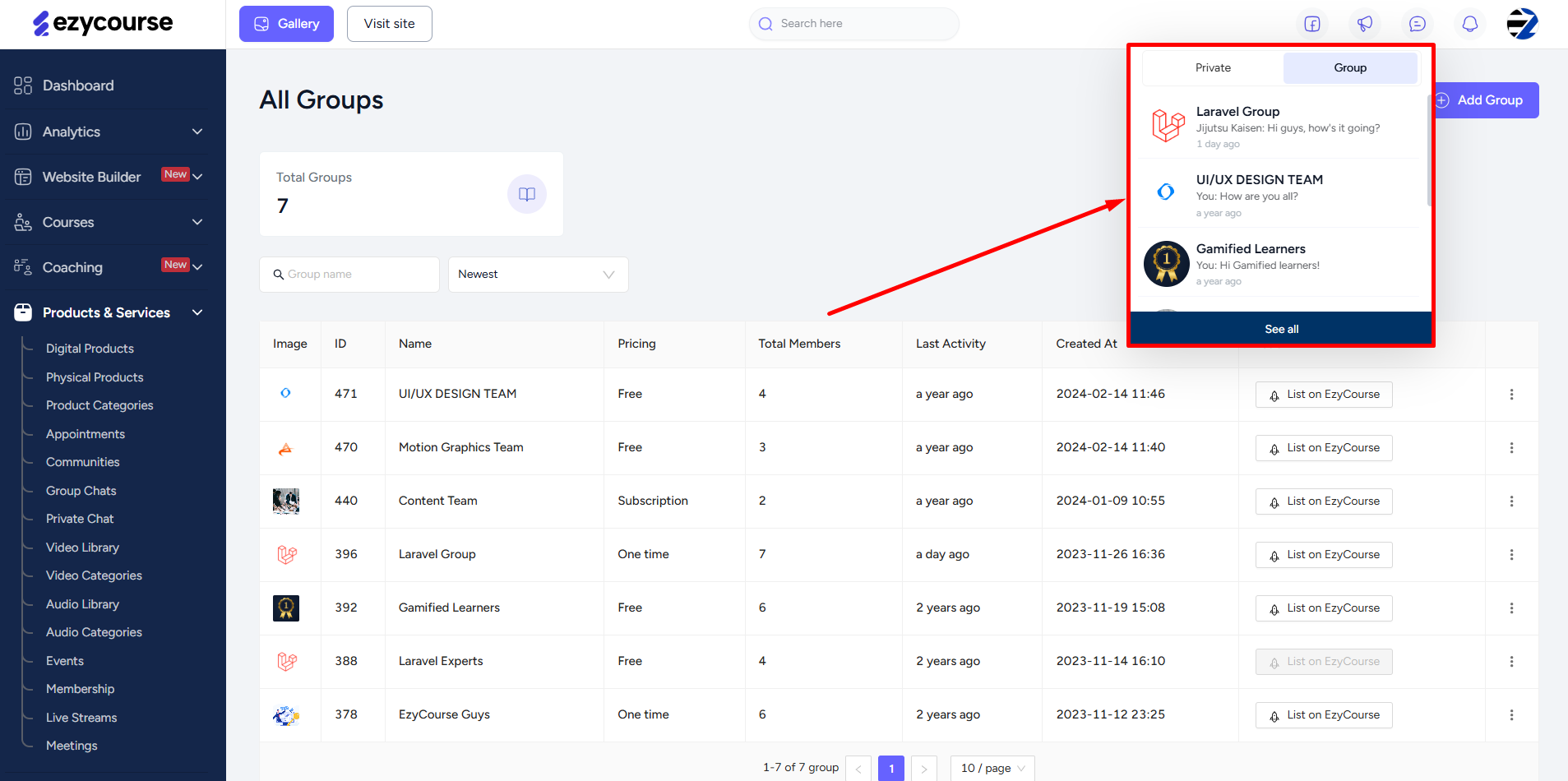
Task: Open more options for Gamified Learners row
Action: coord(1511,608)
